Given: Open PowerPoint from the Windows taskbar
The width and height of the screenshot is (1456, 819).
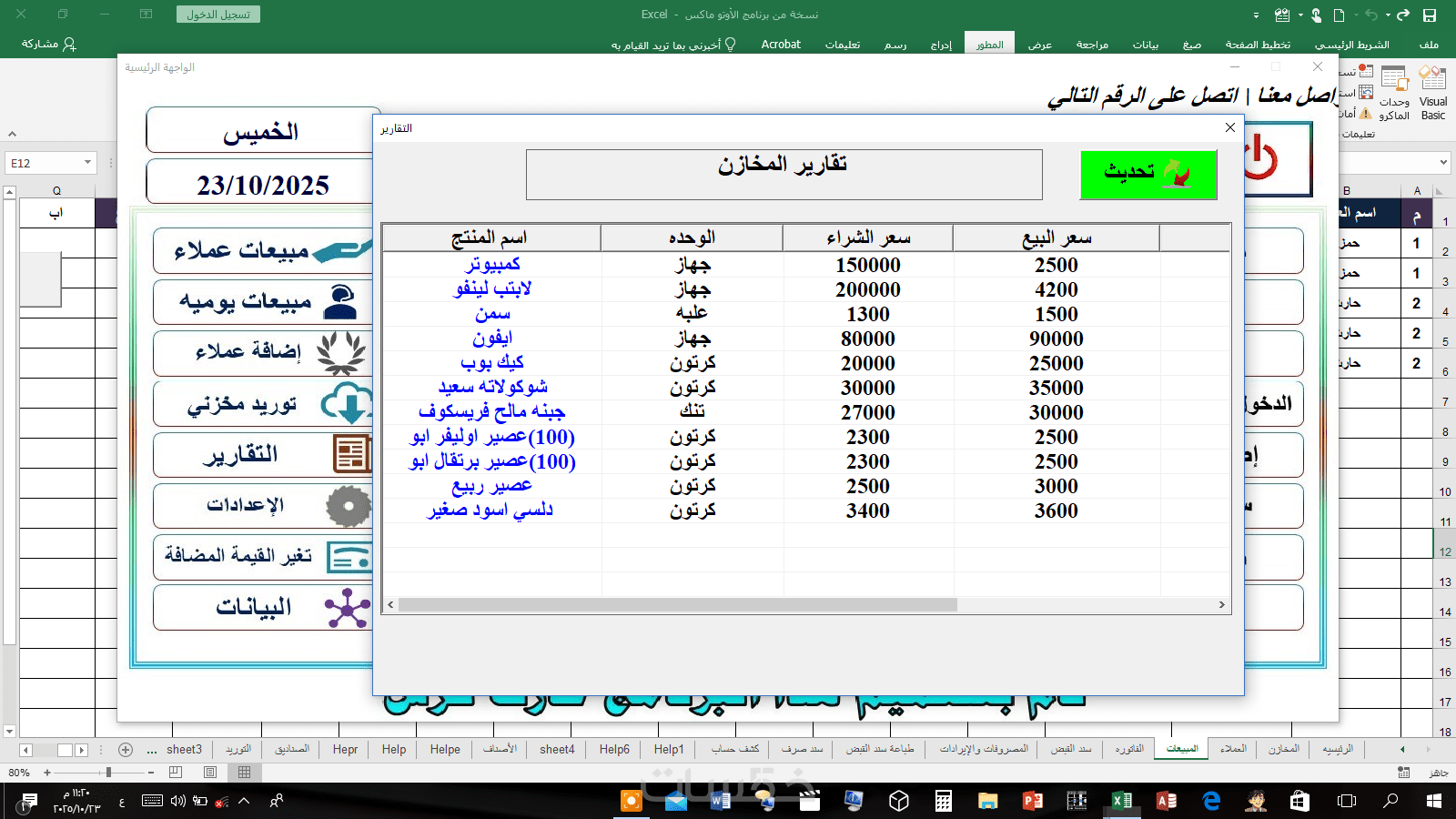Looking at the screenshot, I should [1032, 801].
